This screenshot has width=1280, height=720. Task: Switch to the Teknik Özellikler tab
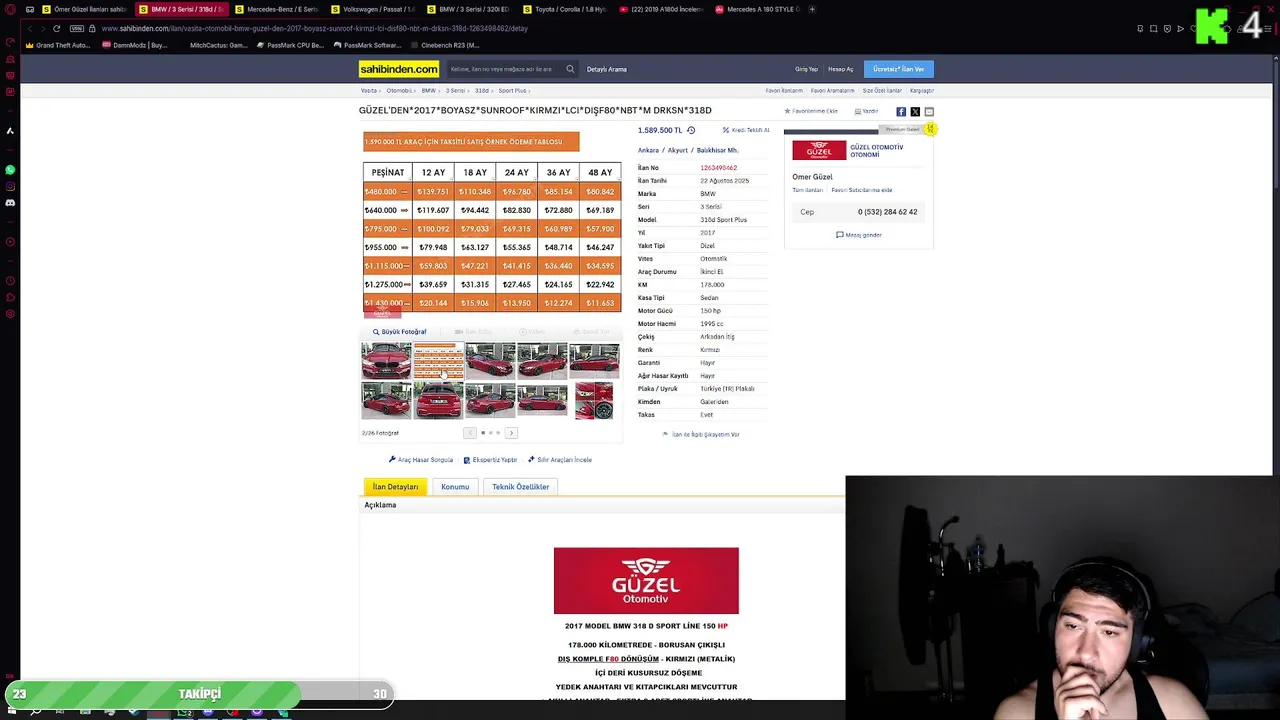[520, 487]
